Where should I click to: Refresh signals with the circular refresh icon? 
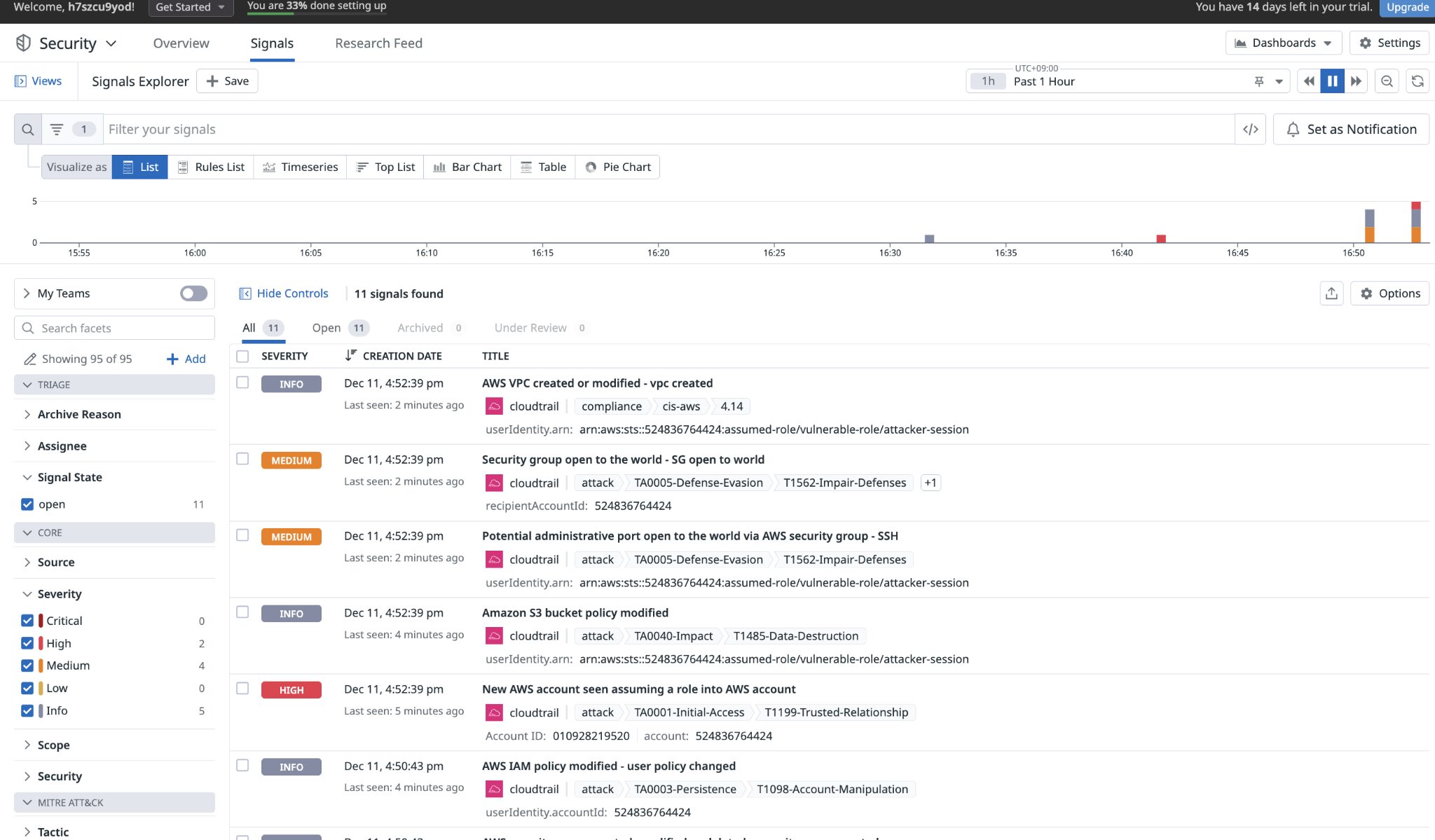coord(1417,81)
